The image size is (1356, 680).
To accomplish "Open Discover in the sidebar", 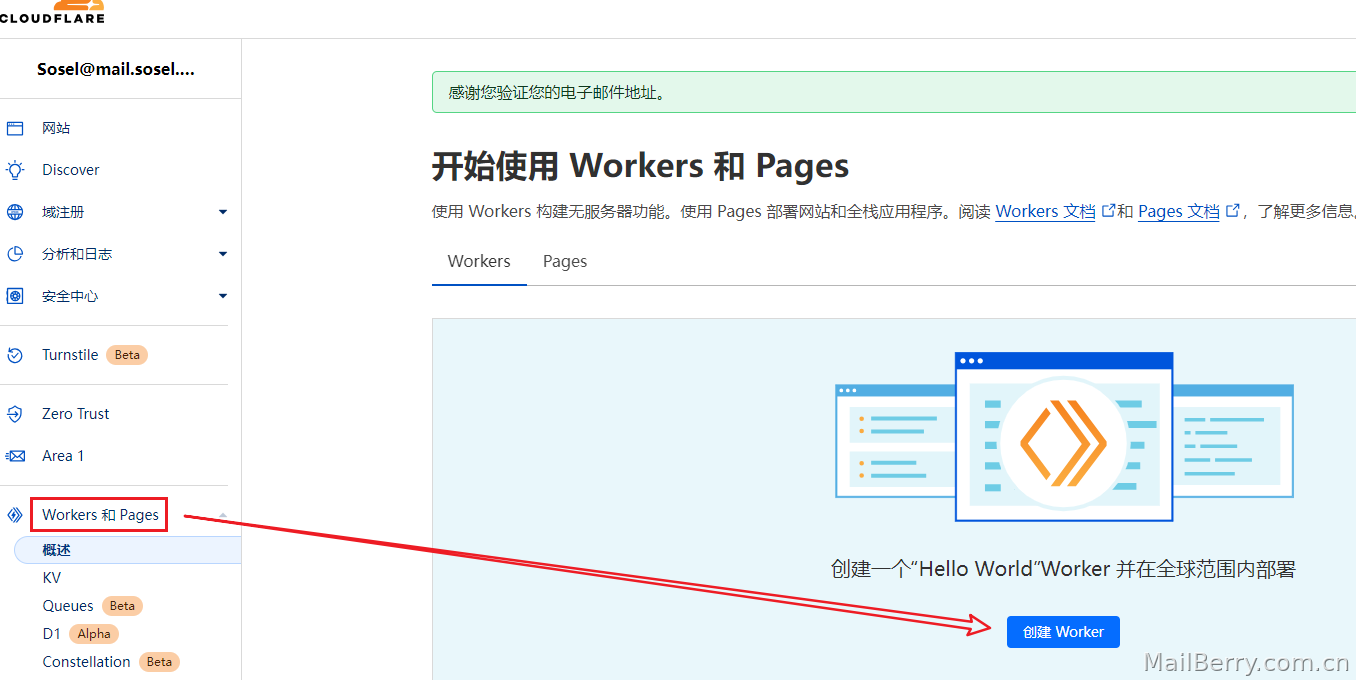I will 71,170.
